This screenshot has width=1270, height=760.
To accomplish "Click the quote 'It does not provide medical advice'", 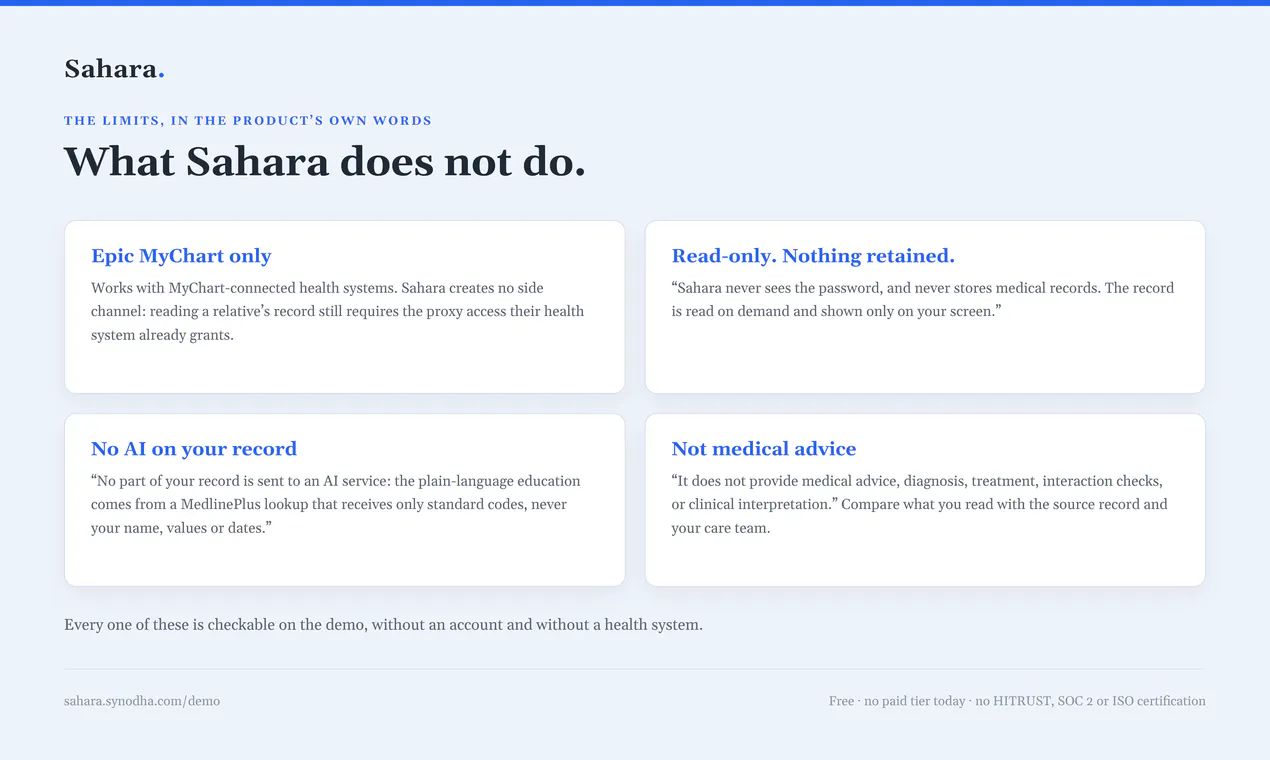I will tap(918, 504).
